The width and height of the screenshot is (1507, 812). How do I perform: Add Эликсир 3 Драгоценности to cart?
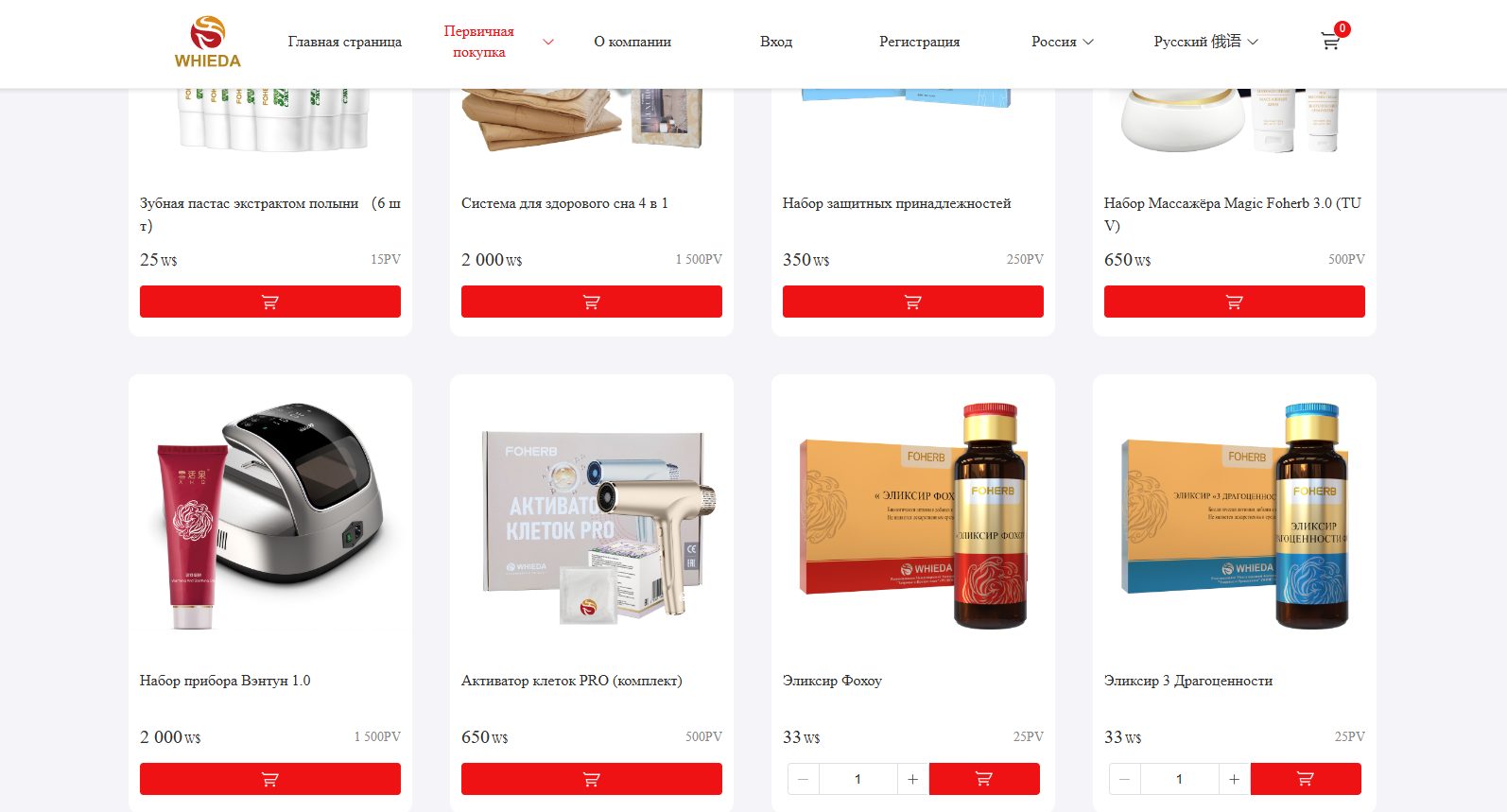[1306, 779]
